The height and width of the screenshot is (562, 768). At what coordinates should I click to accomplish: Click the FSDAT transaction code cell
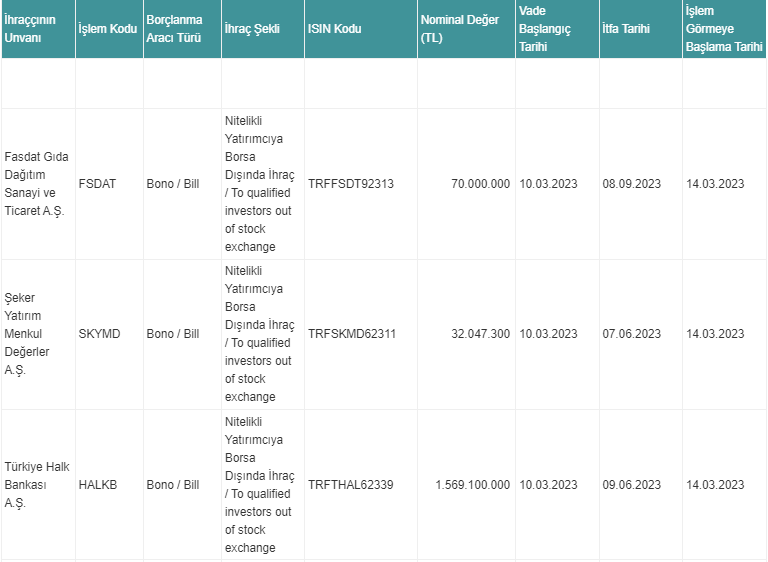coord(97,184)
